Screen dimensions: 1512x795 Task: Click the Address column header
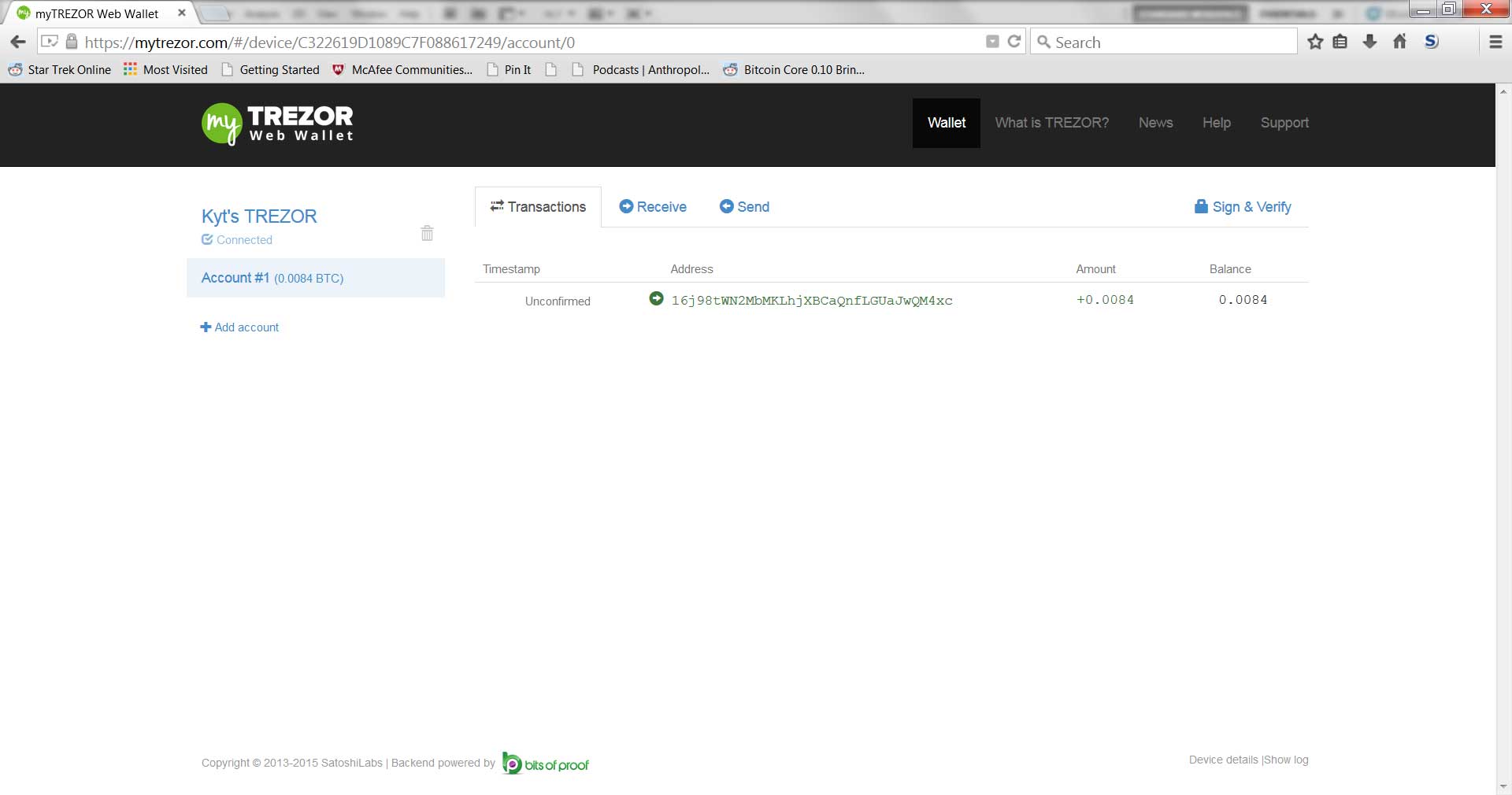point(691,269)
